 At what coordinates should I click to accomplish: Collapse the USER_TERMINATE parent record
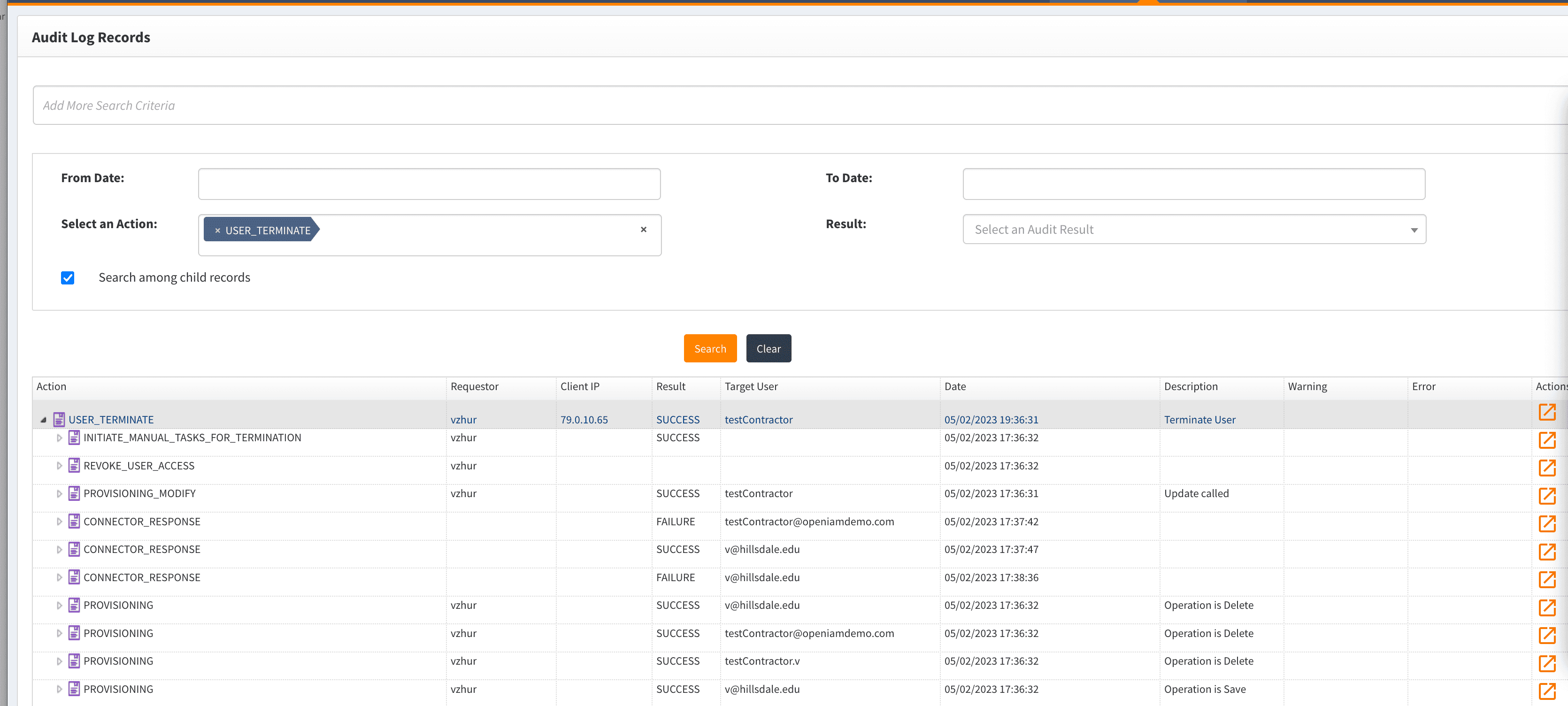43,420
